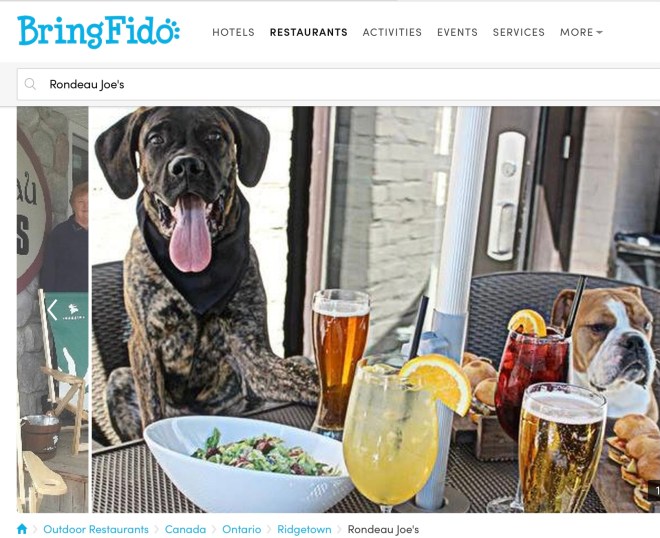
Task: Click the home breadcrumb icon
Action: (22, 529)
